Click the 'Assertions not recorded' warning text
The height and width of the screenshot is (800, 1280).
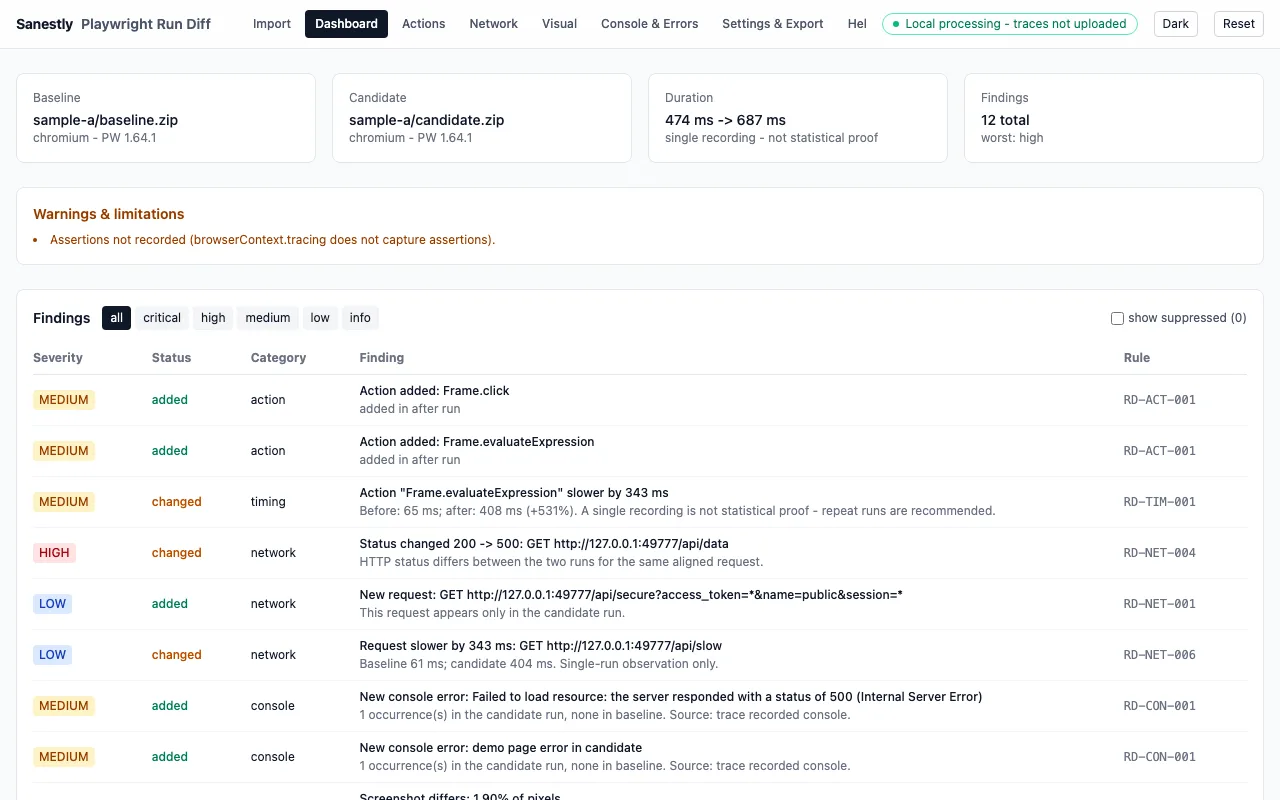272,240
